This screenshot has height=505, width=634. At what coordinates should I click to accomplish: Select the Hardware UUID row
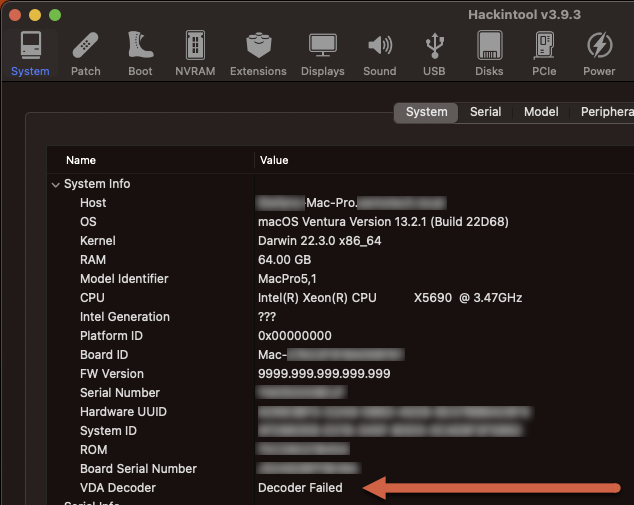[340, 412]
